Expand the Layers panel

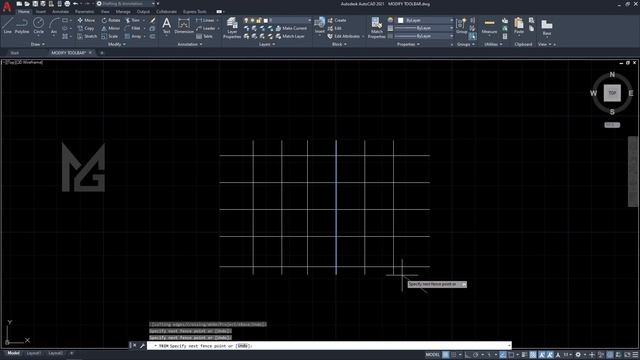coord(267,44)
